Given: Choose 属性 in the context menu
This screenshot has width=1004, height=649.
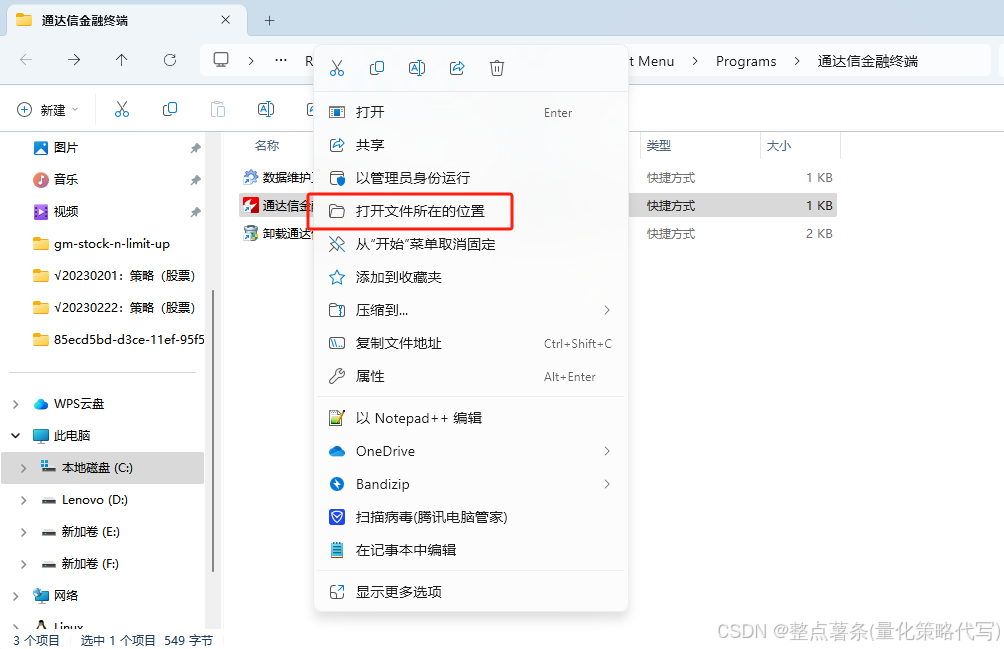Looking at the screenshot, I should tap(471, 376).
